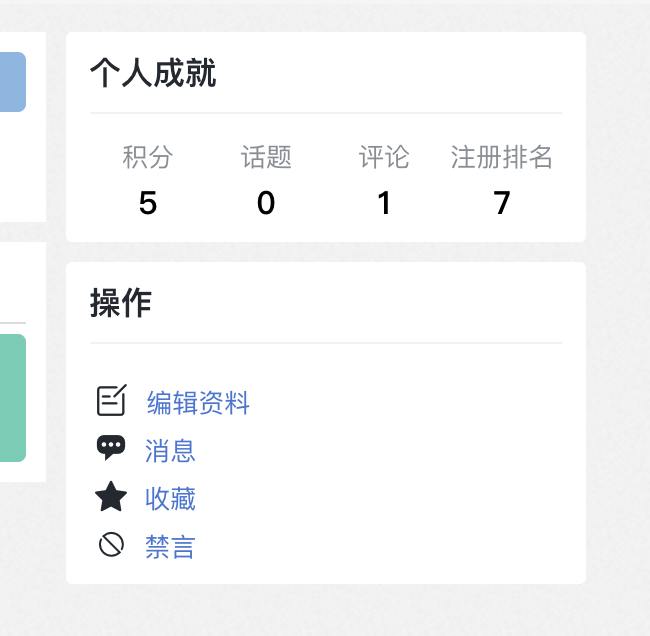Click the message speech bubble icon

111,448
